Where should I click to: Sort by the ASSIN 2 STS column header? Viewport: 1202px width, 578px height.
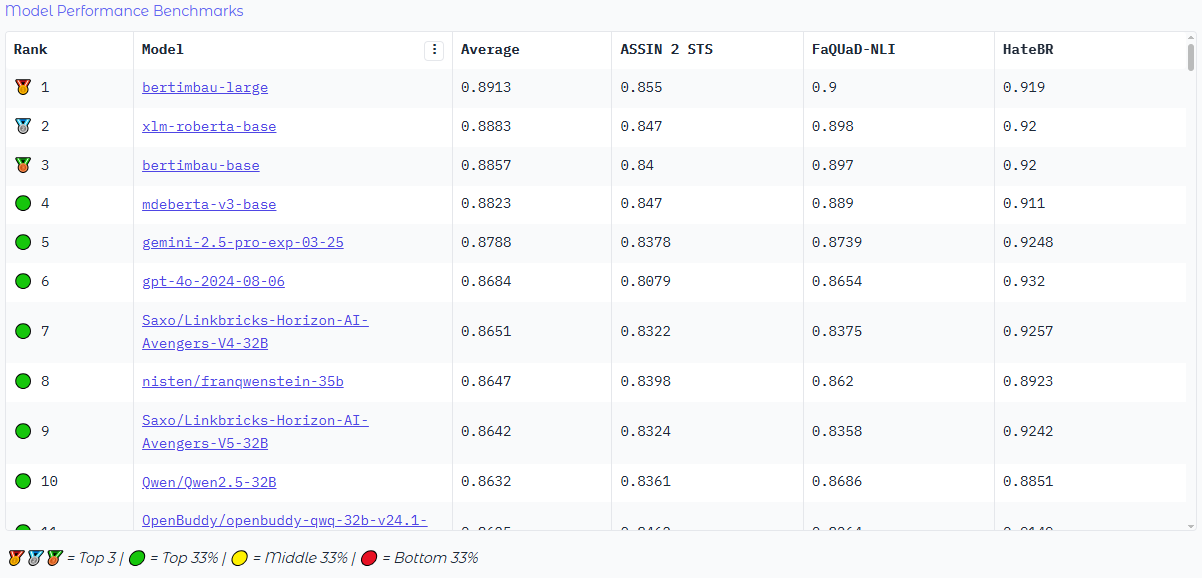667,49
